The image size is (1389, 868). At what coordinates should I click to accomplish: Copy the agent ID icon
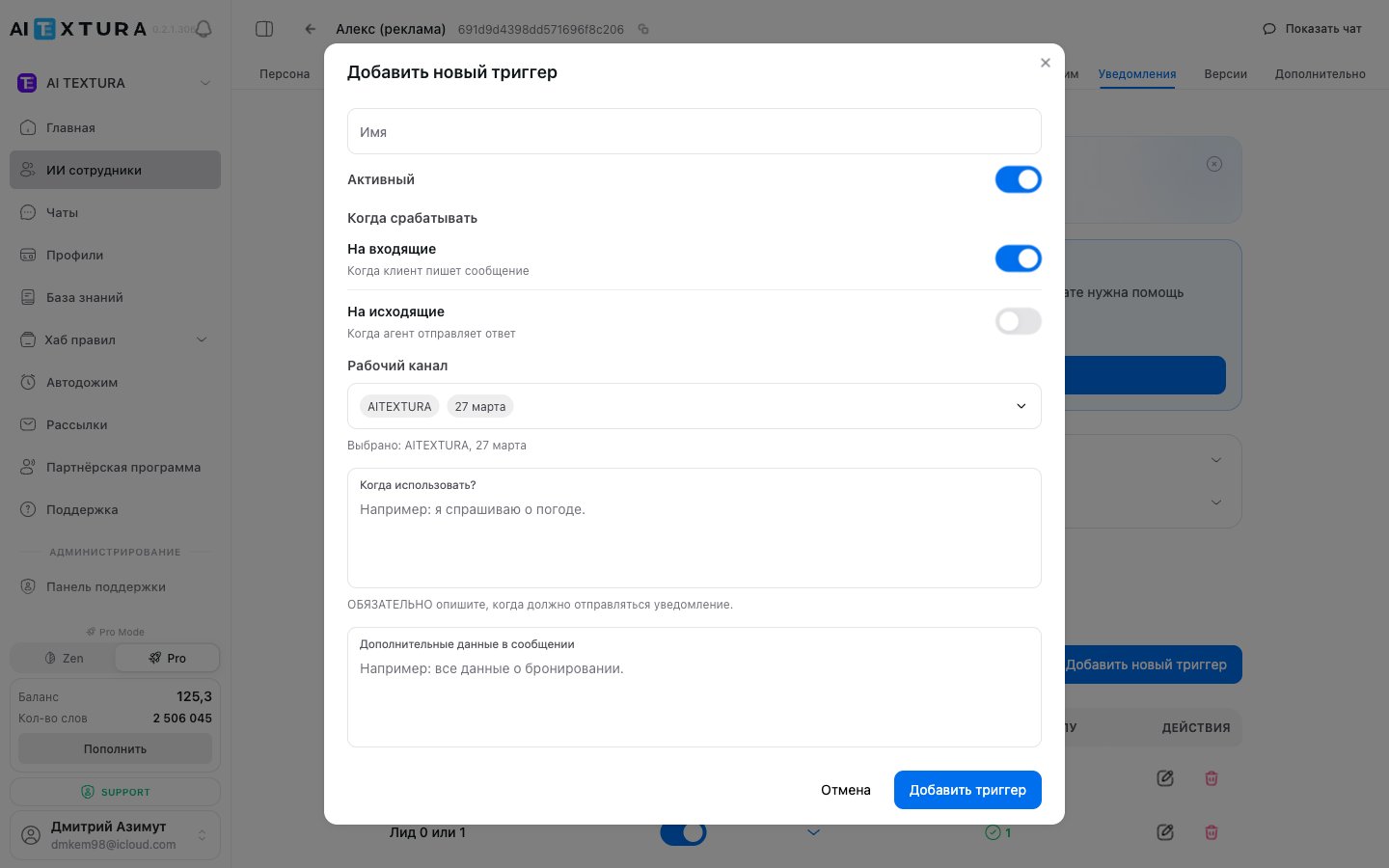tap(643, 29)
